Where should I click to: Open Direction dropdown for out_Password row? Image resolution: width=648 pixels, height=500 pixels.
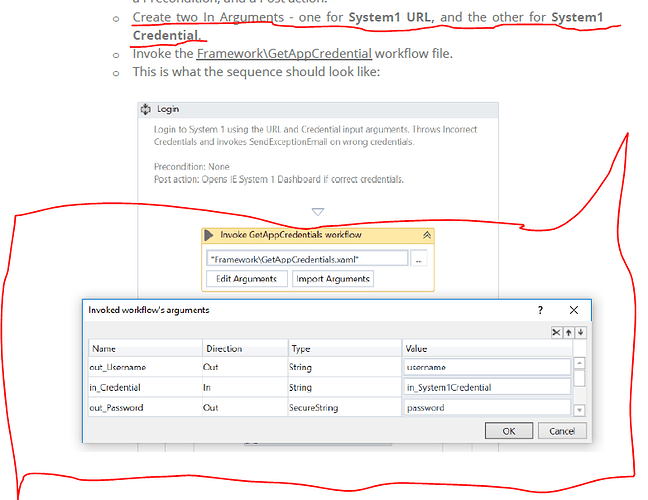coord(245,408)
